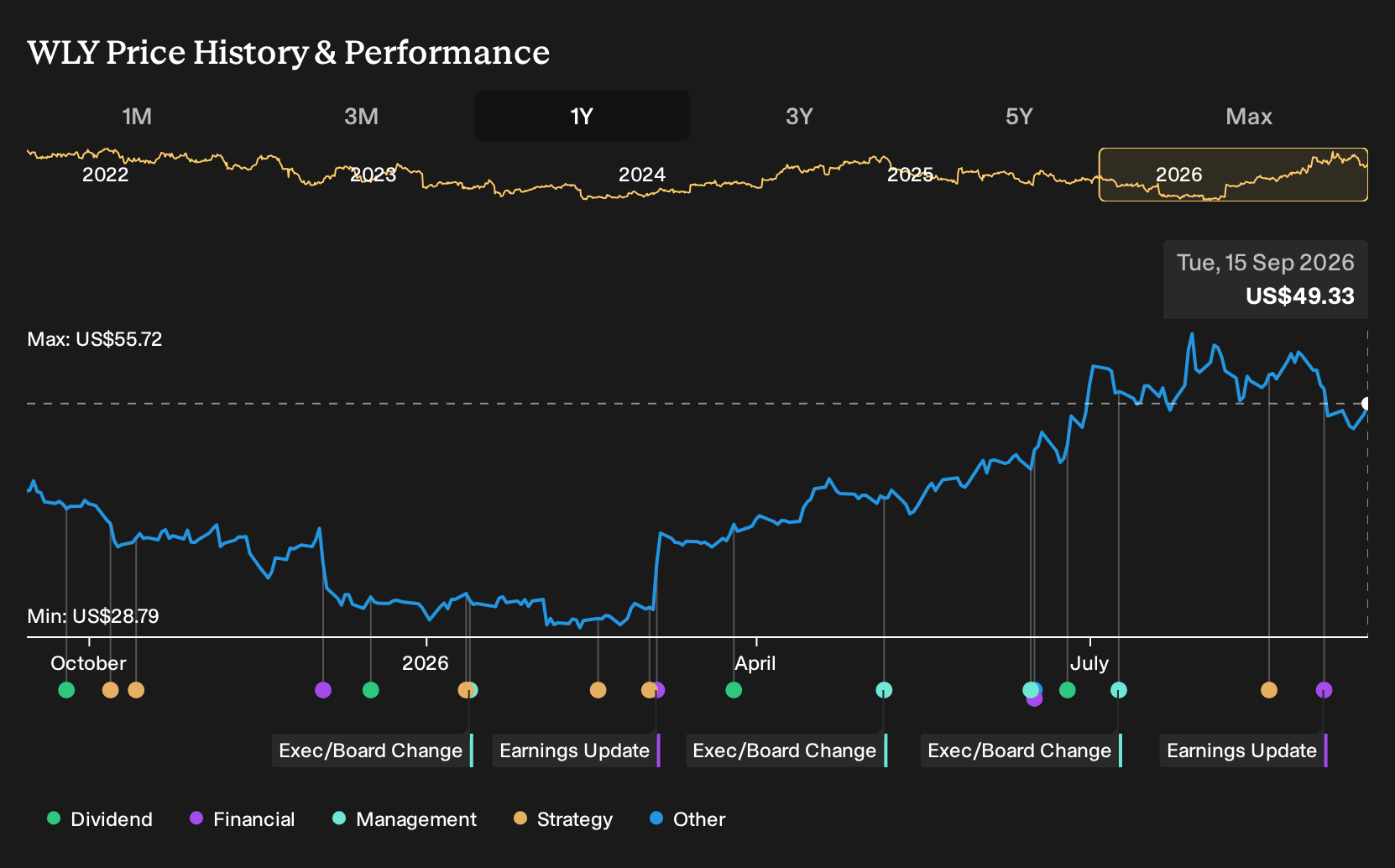This screenshot has height=868, width=1395.
Task: Click the Max: US$55.72 label
Action: tap(95, 339)
